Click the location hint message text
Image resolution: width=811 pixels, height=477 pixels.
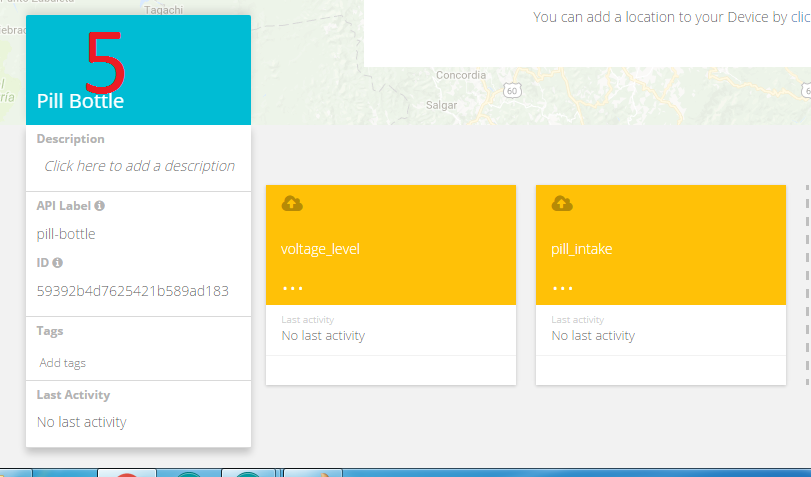(672, 17)
